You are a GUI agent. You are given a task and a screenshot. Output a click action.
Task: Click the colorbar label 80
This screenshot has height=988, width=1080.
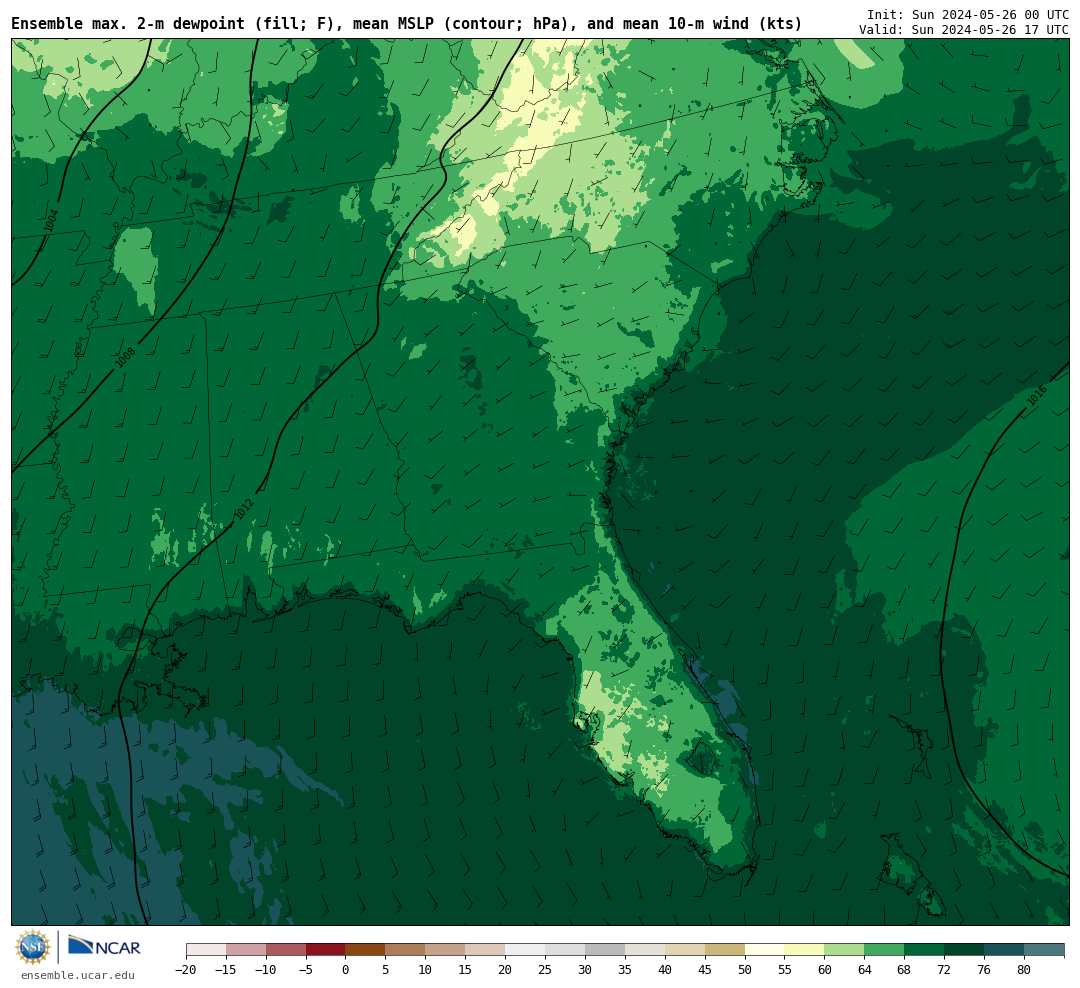(x=1024, y=969)
